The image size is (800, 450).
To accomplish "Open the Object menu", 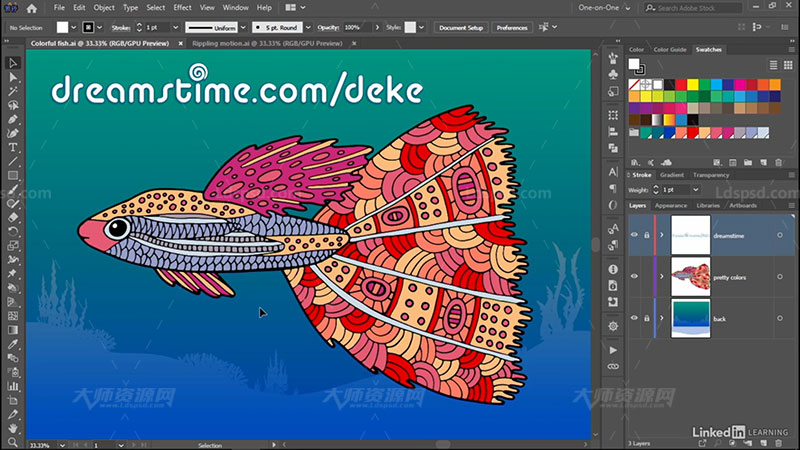I will (104, 8).
